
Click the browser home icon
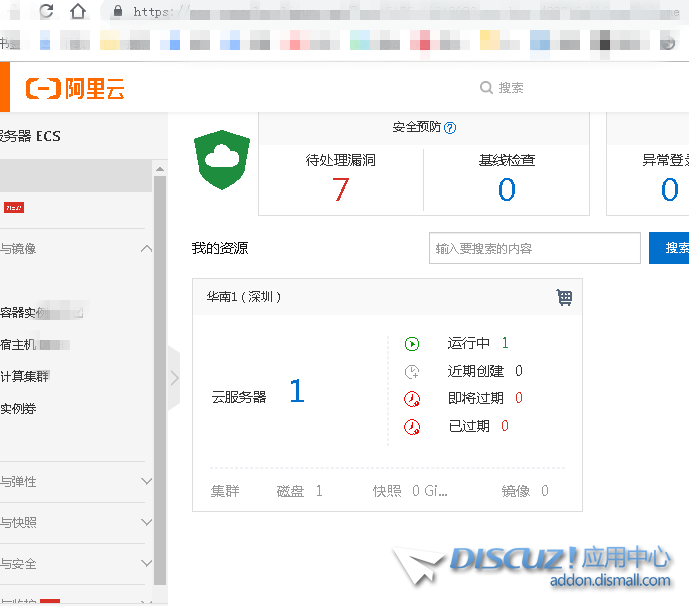(x=78, y=12)
